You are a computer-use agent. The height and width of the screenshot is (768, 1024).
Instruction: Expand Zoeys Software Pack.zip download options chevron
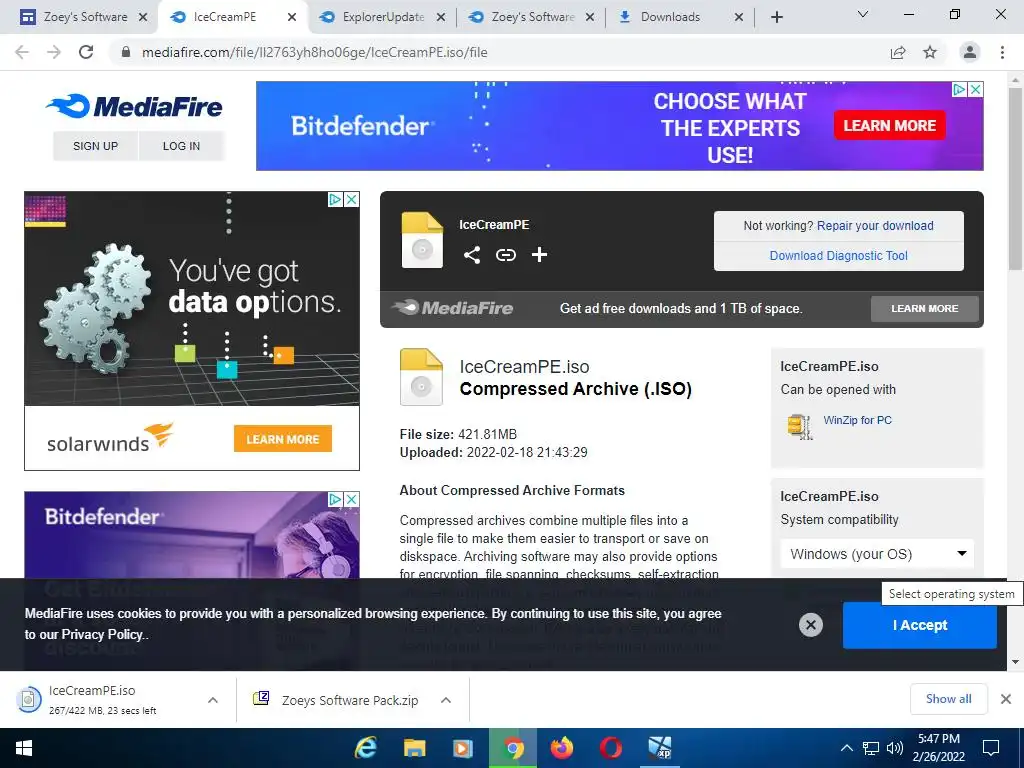446,699
